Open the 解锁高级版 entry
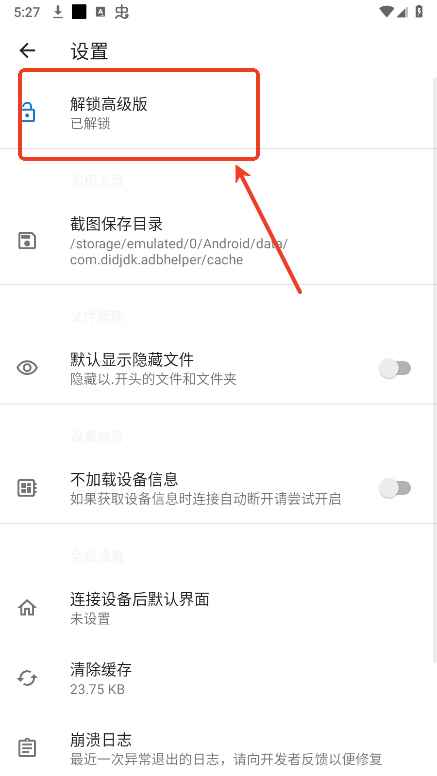Screen dimensions: 437x776 pos(218,114)
